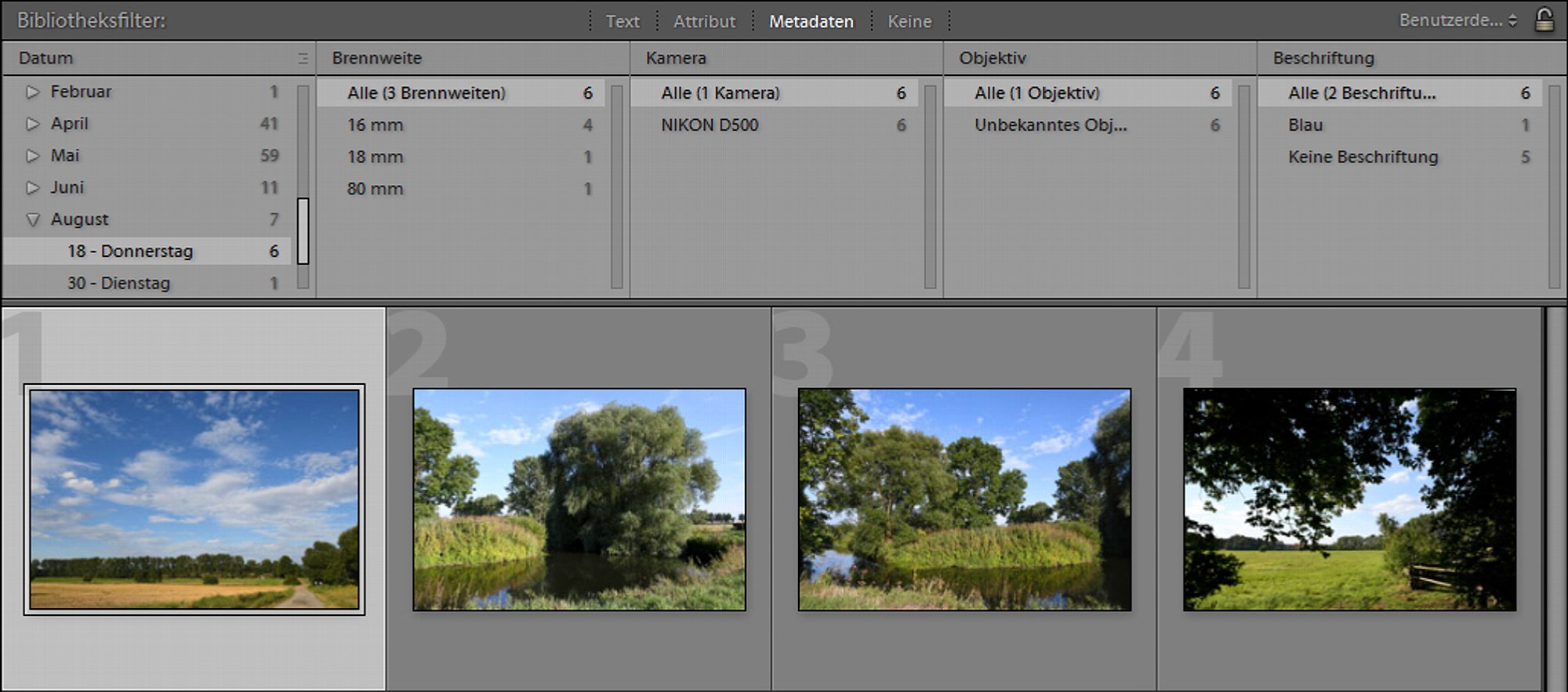This screenshot has height=692, width=1568.
Task: Select thumbnail 4 with dark foliage frame
Action: click(x=1349, y=499)
